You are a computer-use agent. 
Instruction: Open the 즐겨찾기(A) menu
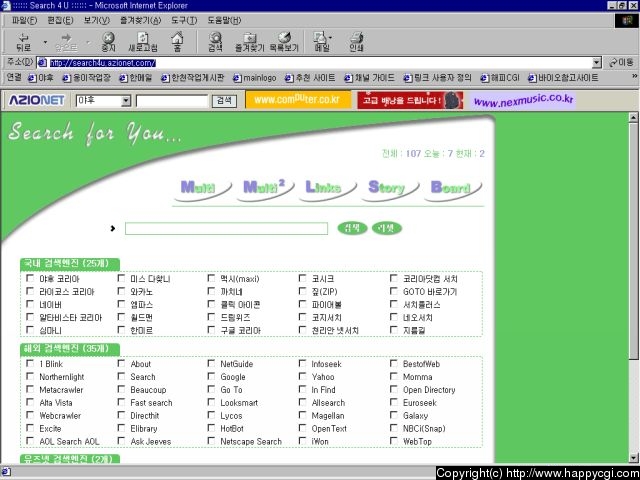tap(140, 20)
